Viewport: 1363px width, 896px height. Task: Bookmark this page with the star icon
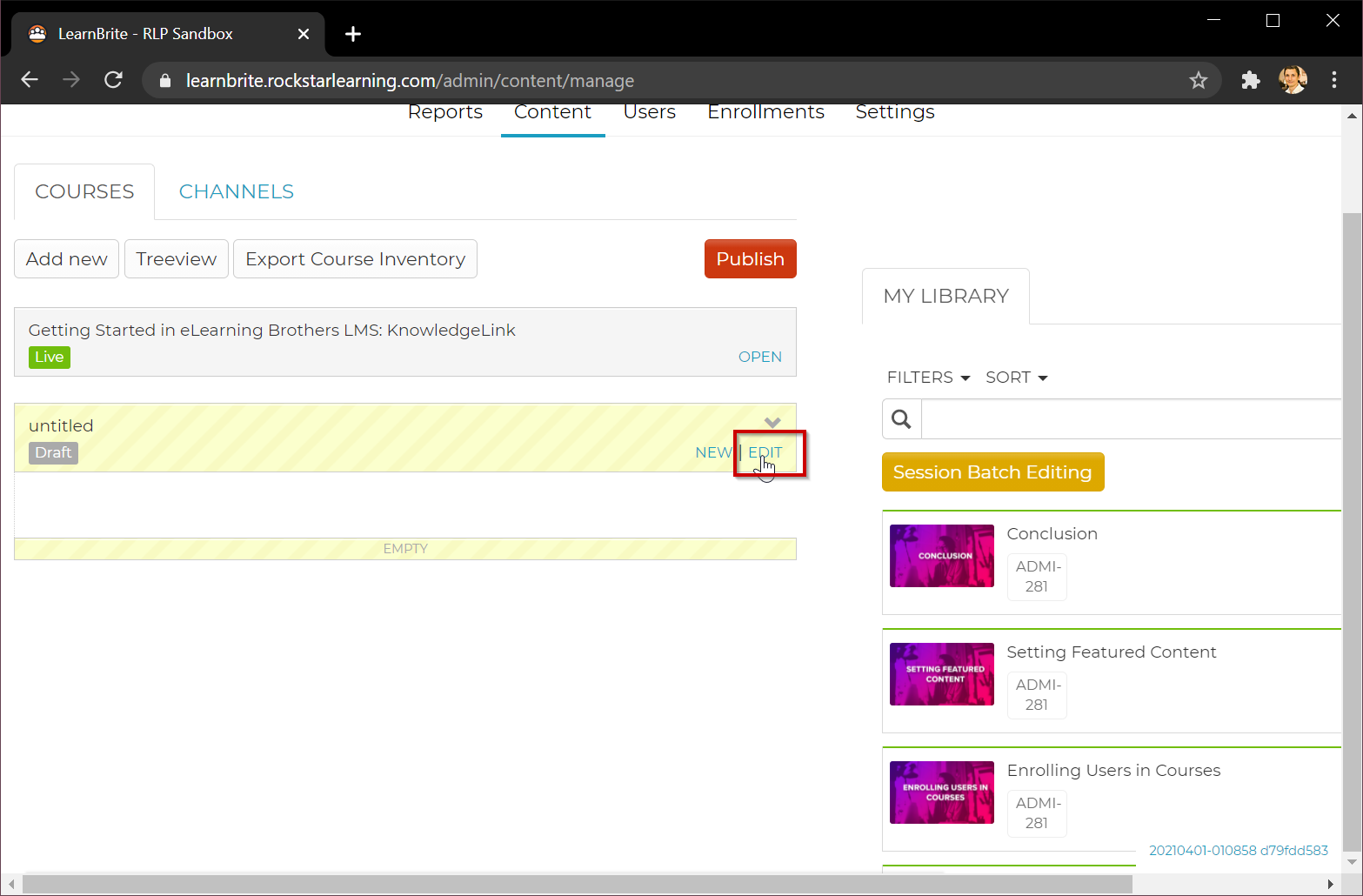[1199, 81]
